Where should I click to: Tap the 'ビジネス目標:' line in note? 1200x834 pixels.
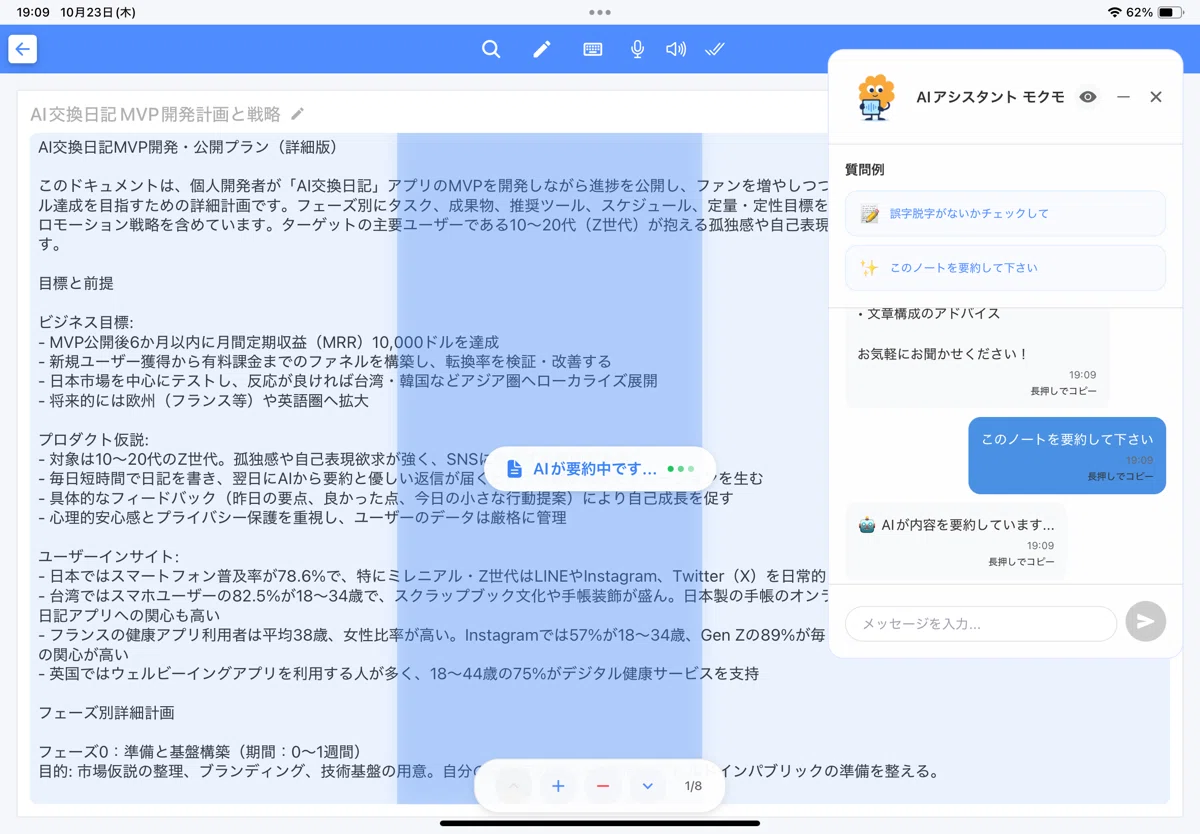(86, 322)
